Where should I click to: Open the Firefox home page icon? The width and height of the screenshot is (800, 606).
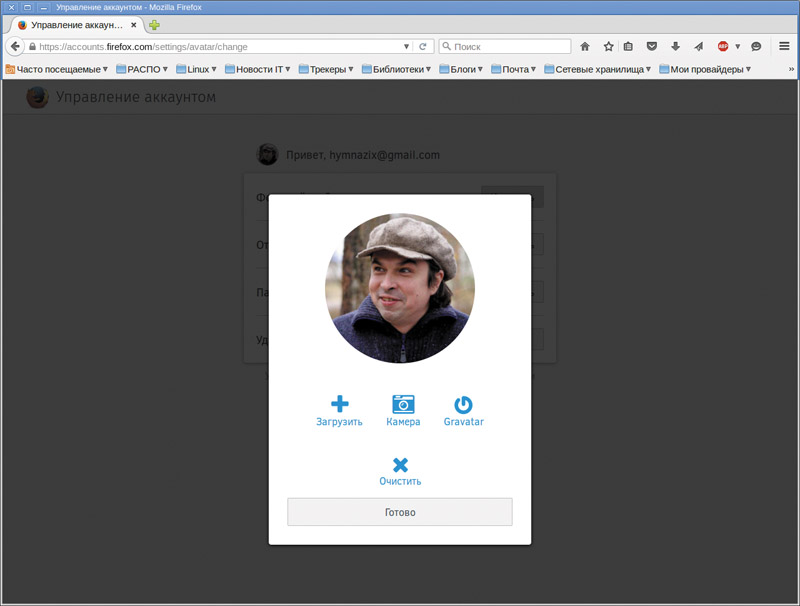pyautogui.click(x=585, y=46)
